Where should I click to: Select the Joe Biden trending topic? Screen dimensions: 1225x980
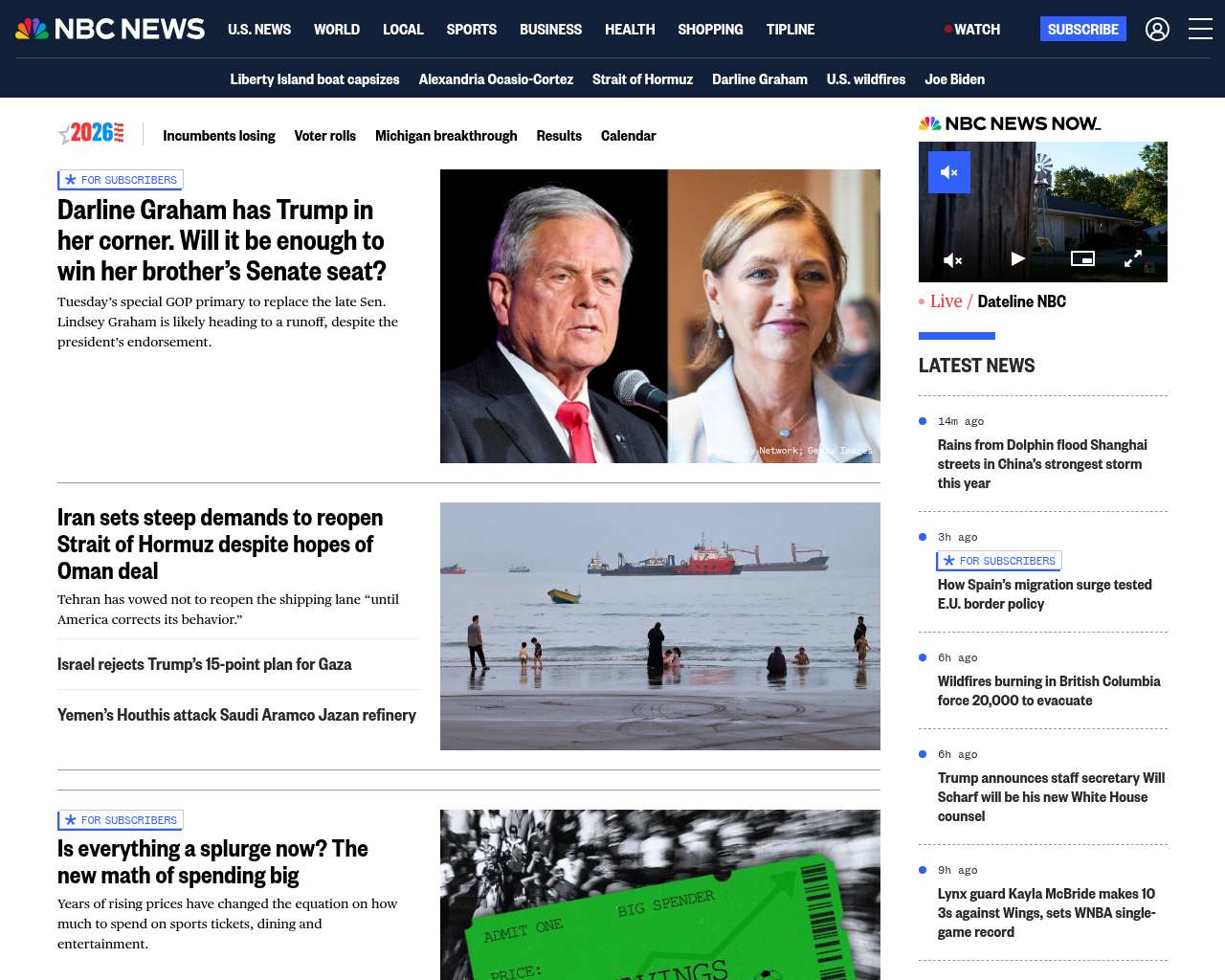click(954, 79)
